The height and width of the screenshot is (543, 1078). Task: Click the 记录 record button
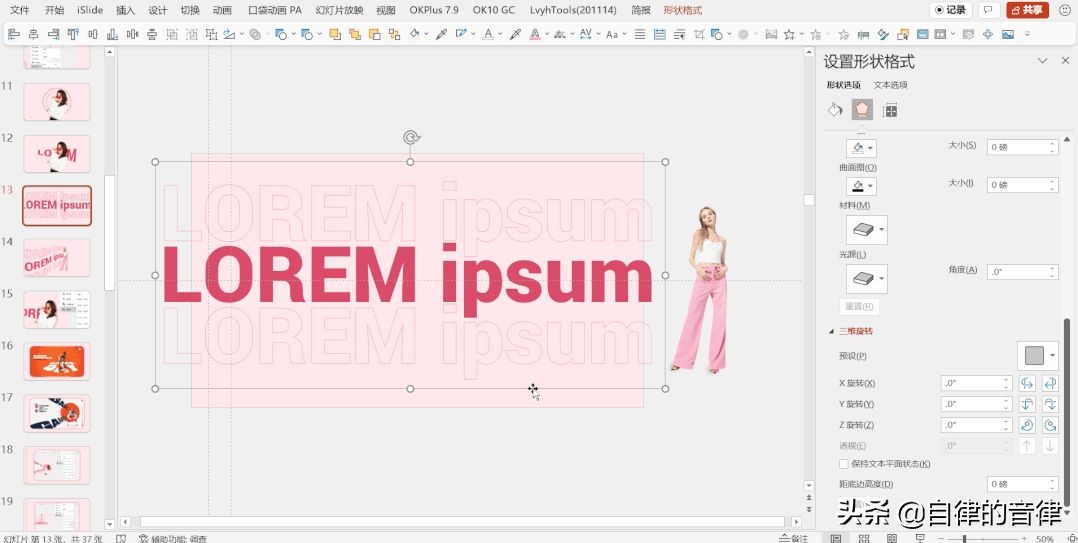click(x=951, y=10)
